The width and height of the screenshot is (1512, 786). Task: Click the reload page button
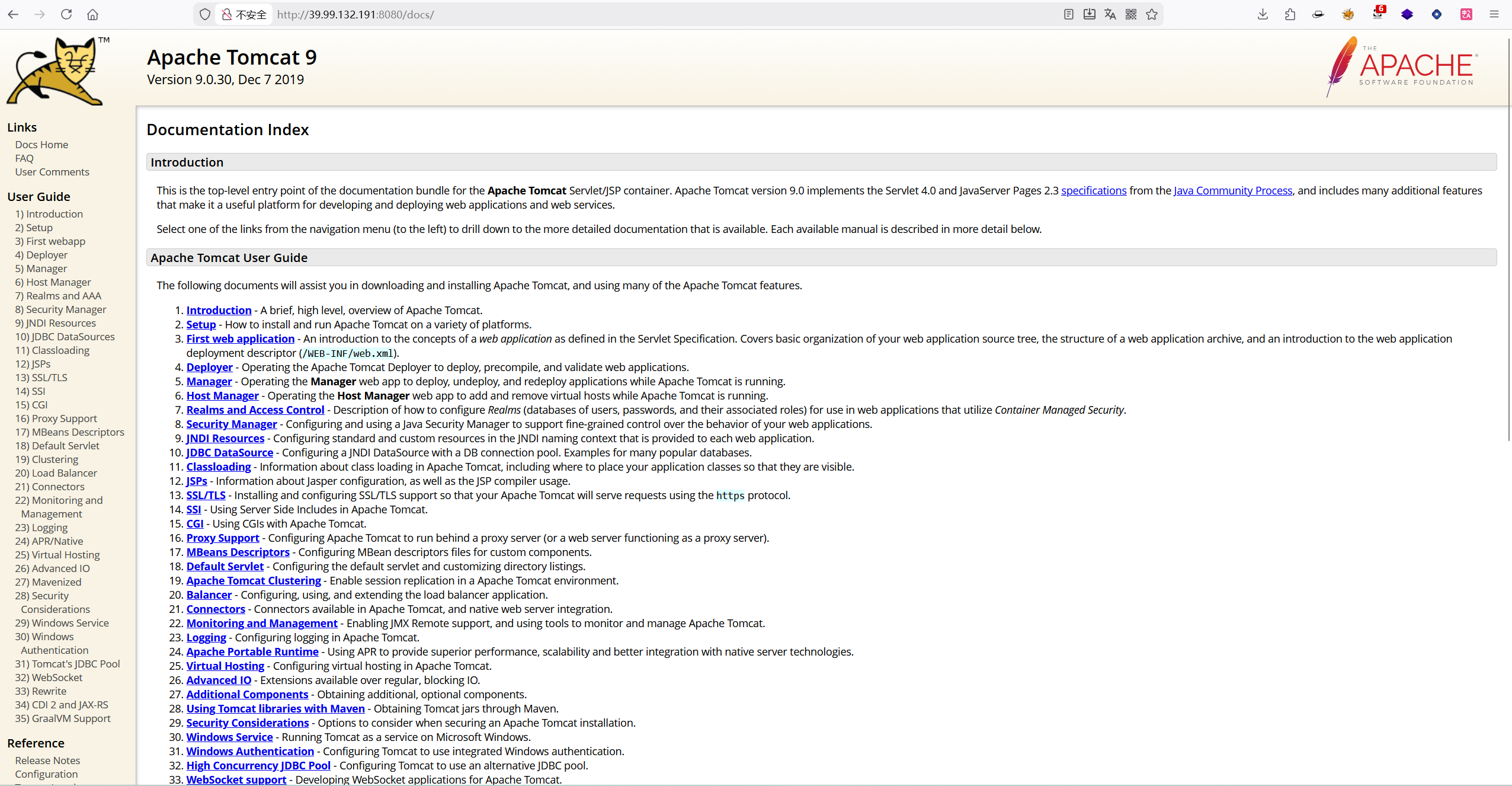[x=66, y=14]
